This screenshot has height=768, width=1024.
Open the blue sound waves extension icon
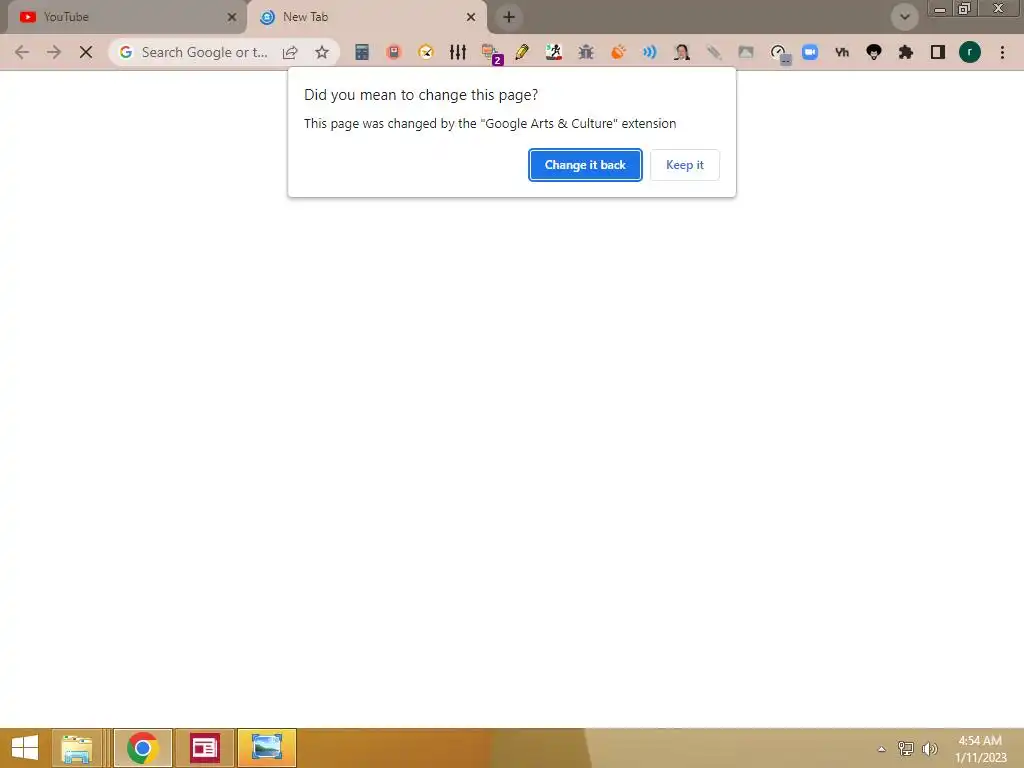[649, 52]
